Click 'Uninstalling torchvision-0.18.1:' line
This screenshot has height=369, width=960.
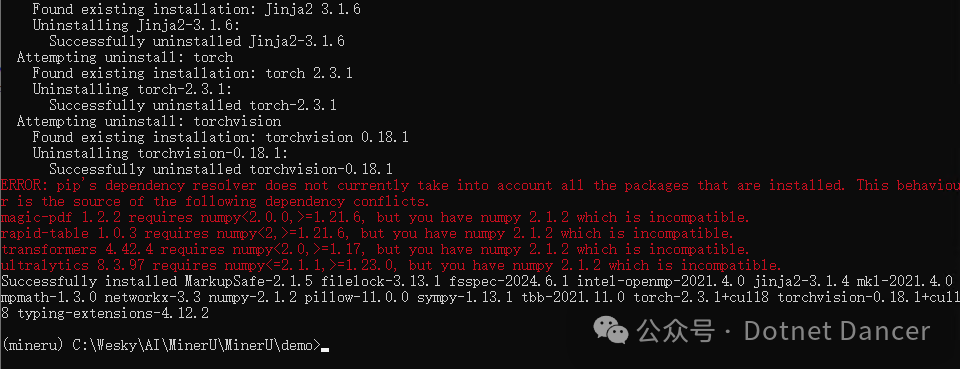pyautogui.click(x=160, y=153)
